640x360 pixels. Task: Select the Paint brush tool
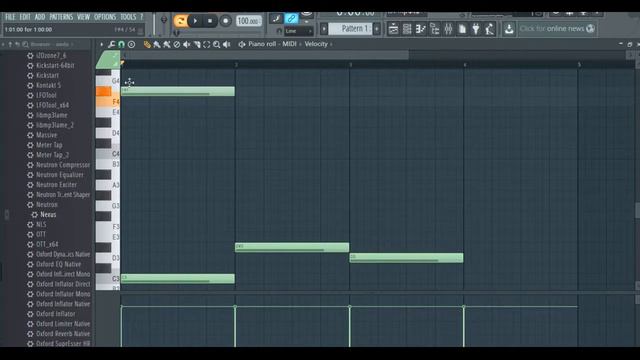click(x=157, y=44)
